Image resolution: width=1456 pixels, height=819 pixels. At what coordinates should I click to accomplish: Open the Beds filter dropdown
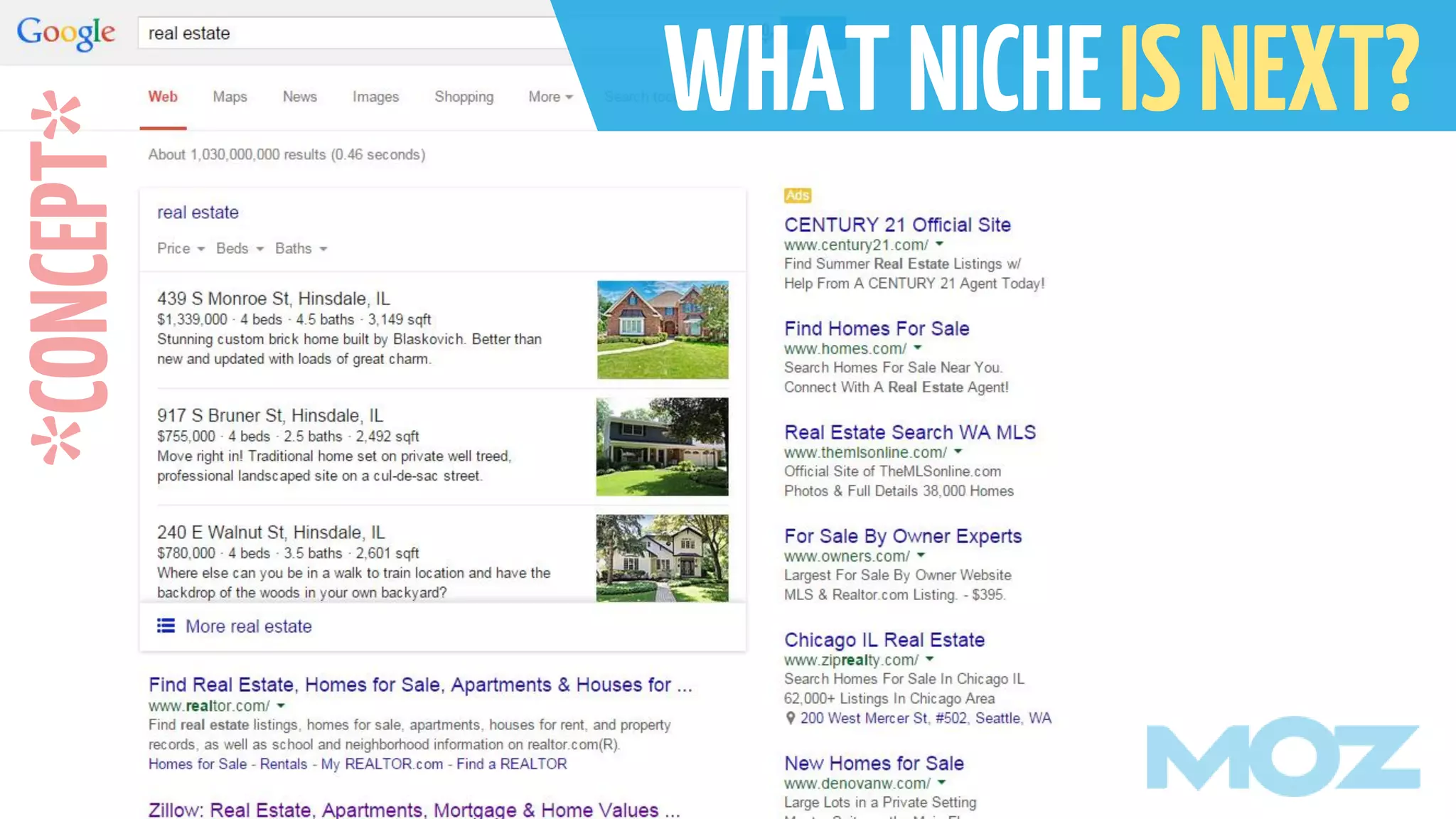tap(240, 248)
